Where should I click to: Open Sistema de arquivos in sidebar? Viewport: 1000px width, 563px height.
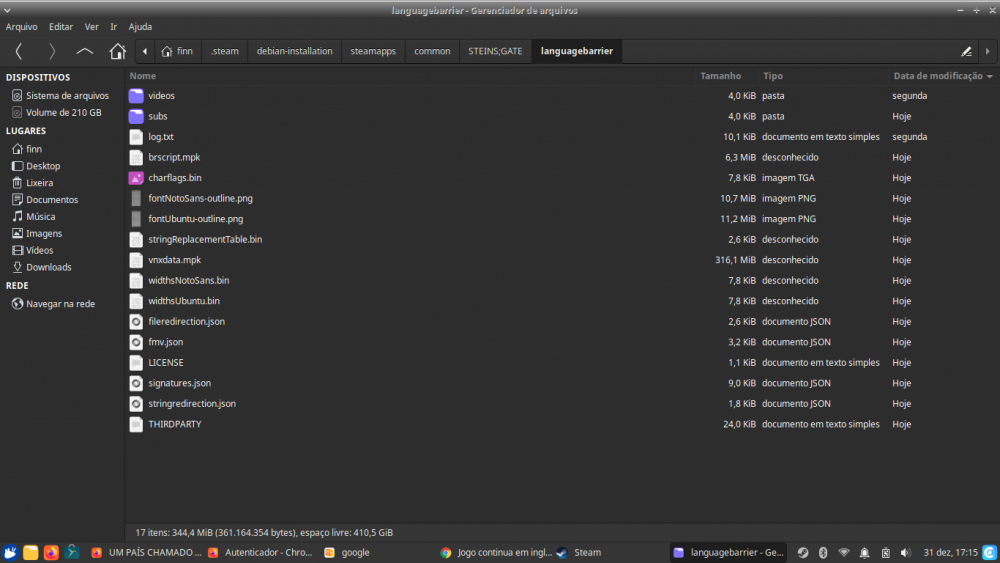61,96
